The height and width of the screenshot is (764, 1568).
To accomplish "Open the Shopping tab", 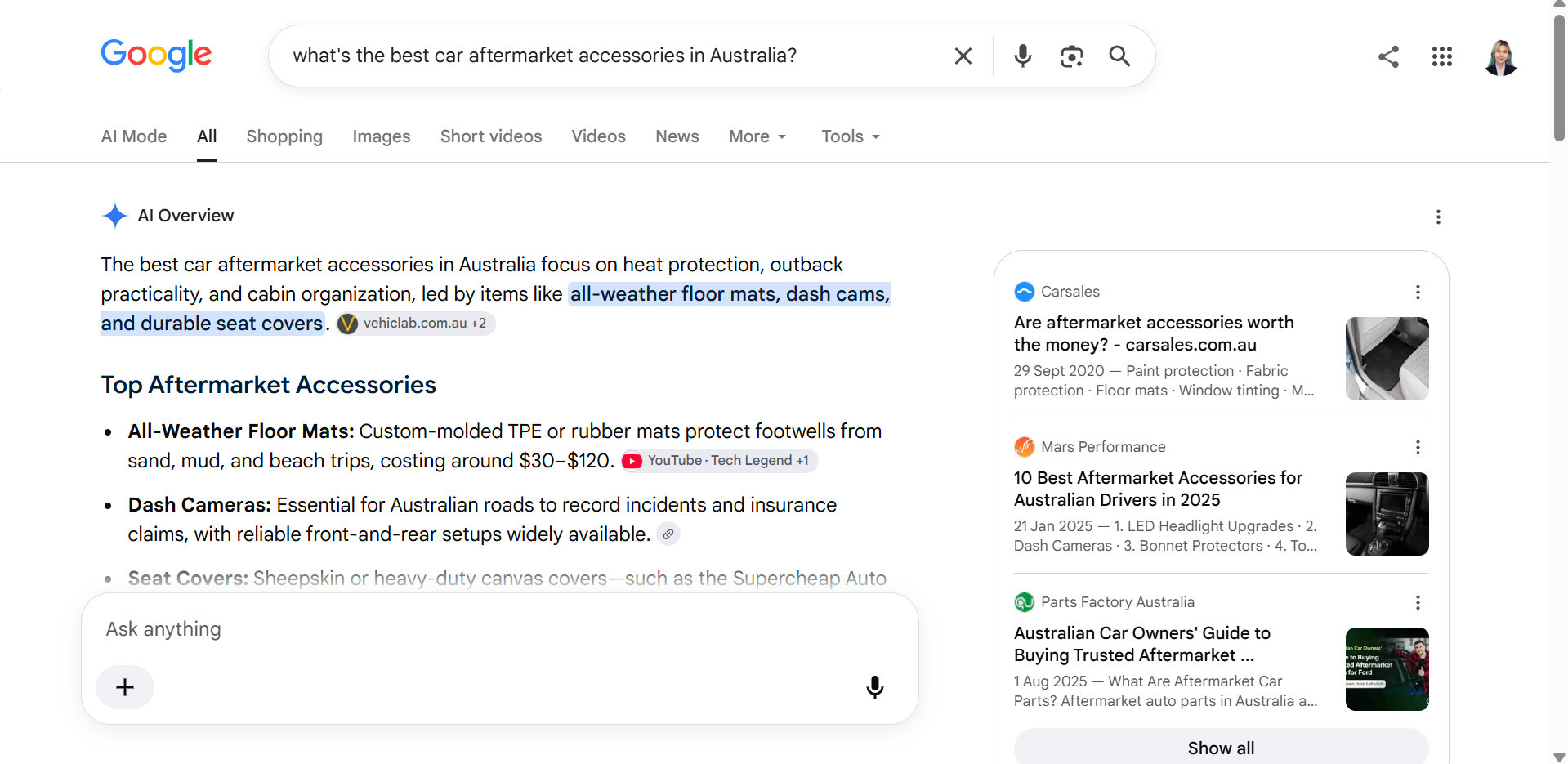I will pyautogui.click(x=284, y=136).
